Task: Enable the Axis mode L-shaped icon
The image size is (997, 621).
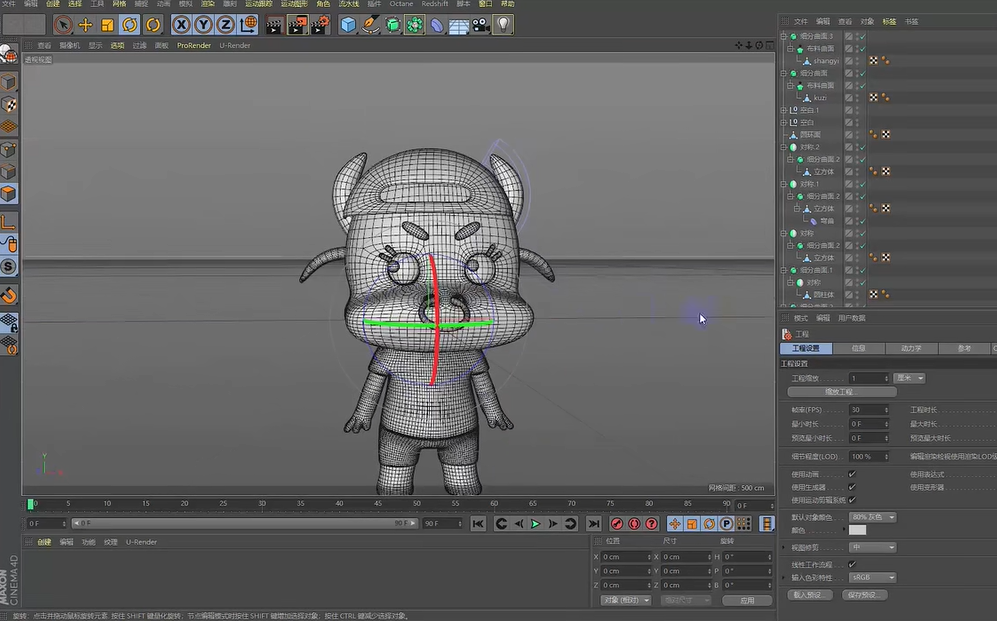Action: point(9,222)
